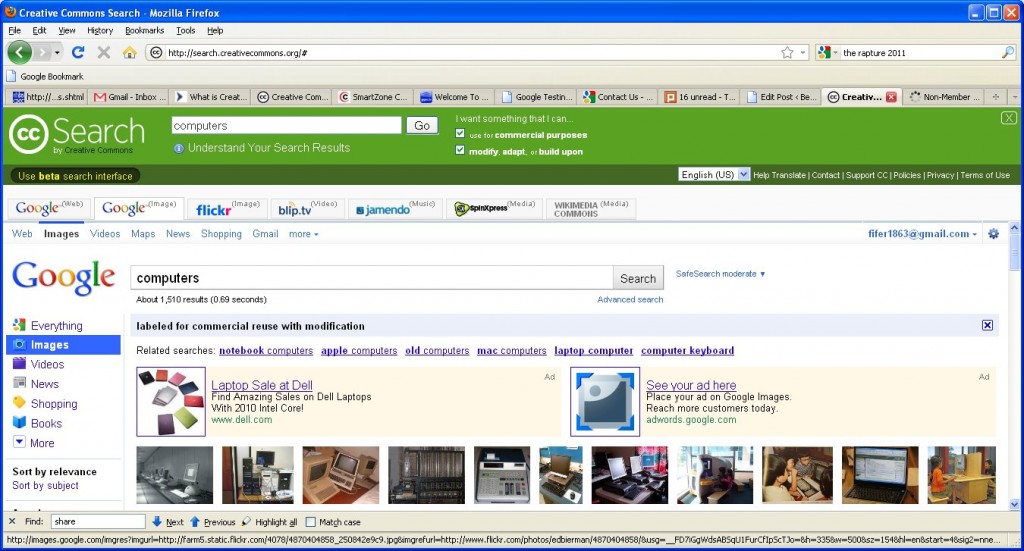The width and height of the screenshot is (1024, 551).
Task: Click the bookmark star in address bar
Action: point(787,53)
